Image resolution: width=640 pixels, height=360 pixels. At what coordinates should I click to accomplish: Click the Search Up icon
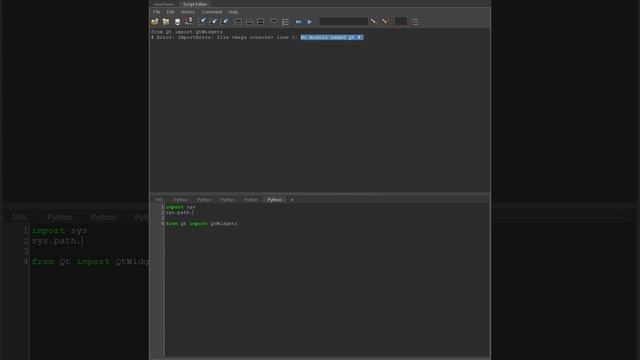coord(384,21)
